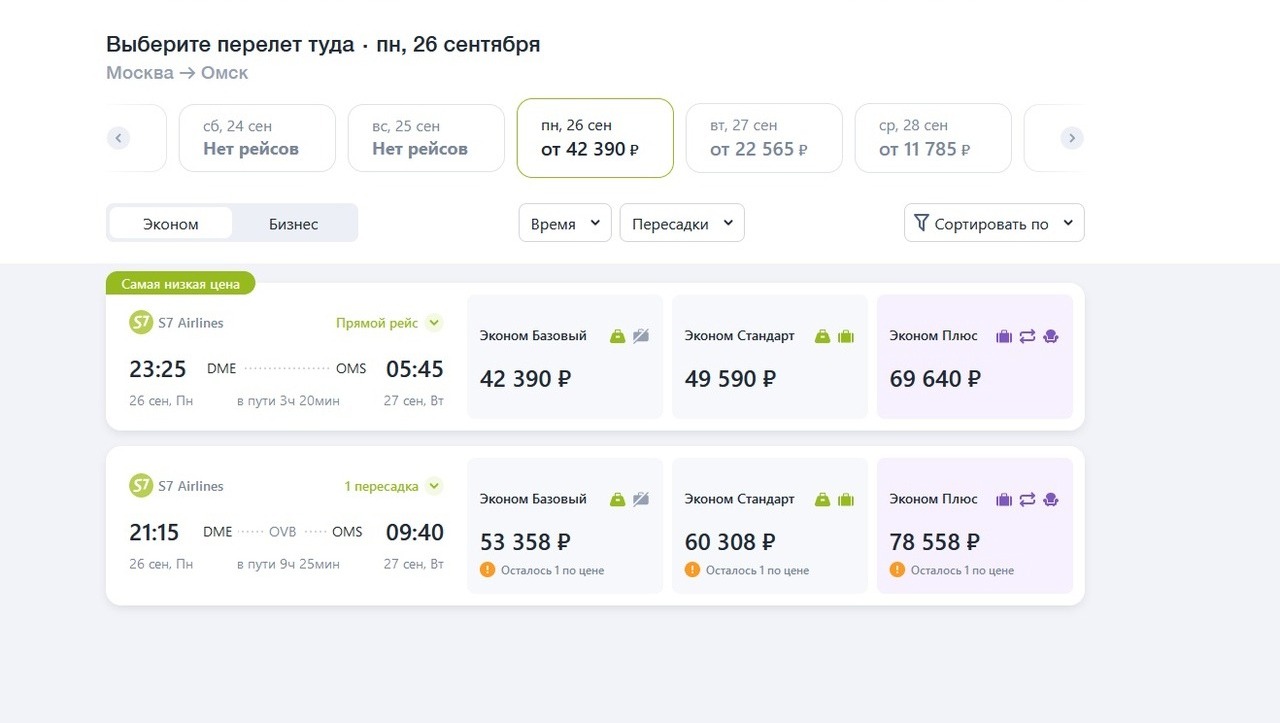Screen dimensions: 1280x723
Task: Click the seat icon in direct flight Эконом Плюс
Action: 1050,336
